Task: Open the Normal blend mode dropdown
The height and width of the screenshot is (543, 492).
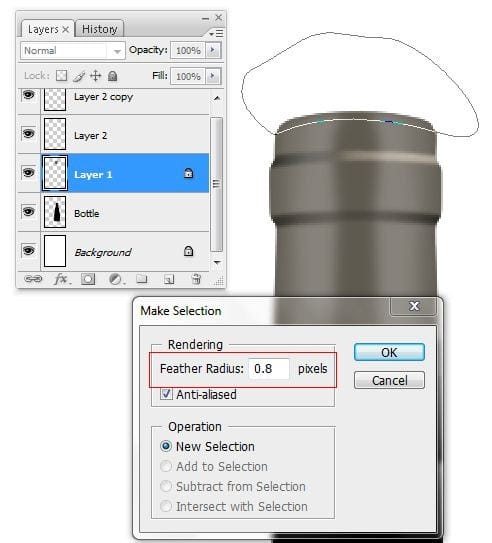Action: (72, 51)
